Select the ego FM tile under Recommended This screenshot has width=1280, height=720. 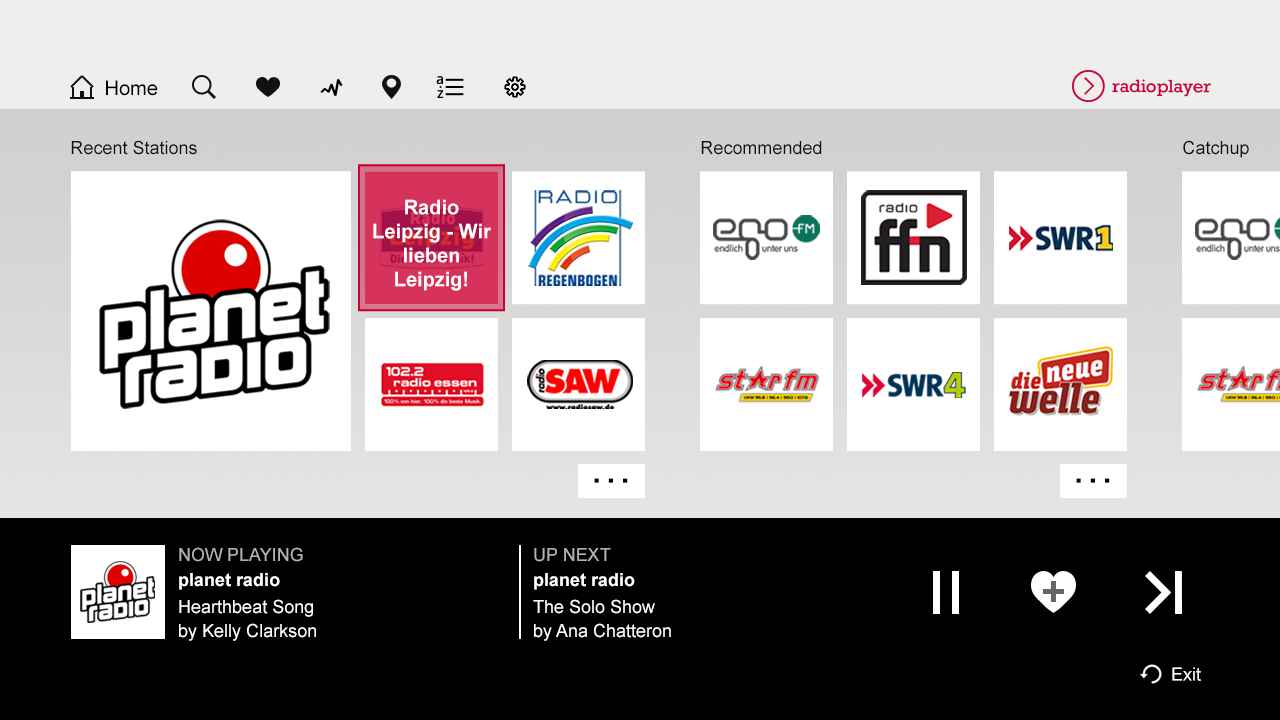(x=766, y=238)
